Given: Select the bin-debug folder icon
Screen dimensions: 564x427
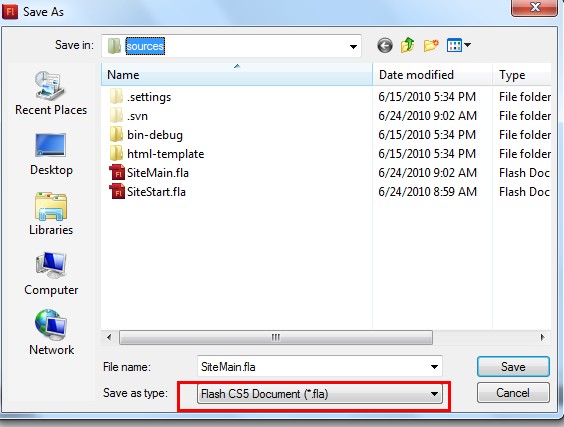Looking at the screenshot, I should [x=116, y=135].
